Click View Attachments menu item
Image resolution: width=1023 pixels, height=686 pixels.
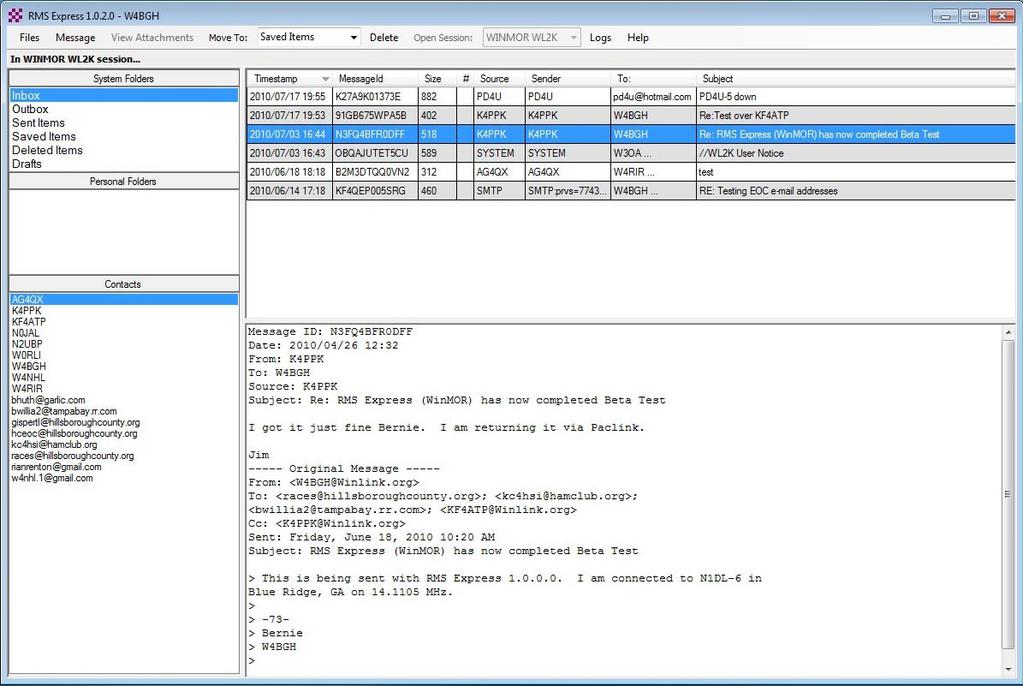(x=152, y=38)
